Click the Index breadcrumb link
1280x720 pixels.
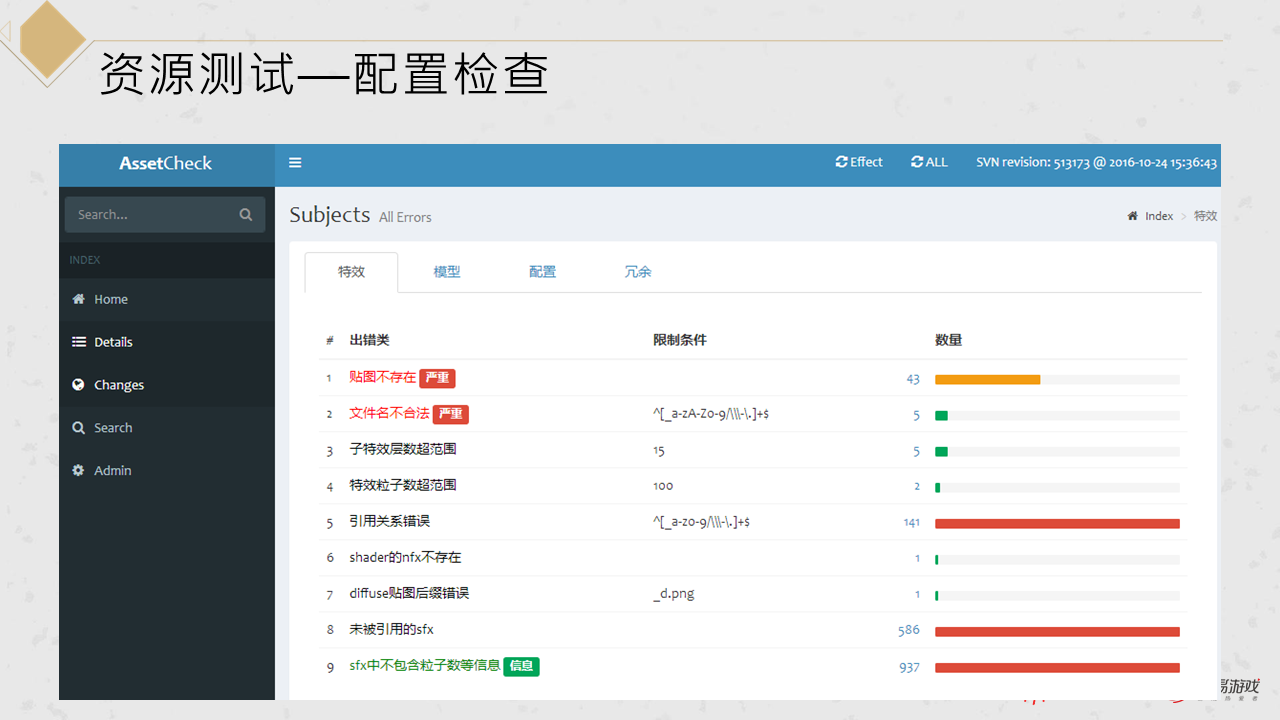(1159, 215)
